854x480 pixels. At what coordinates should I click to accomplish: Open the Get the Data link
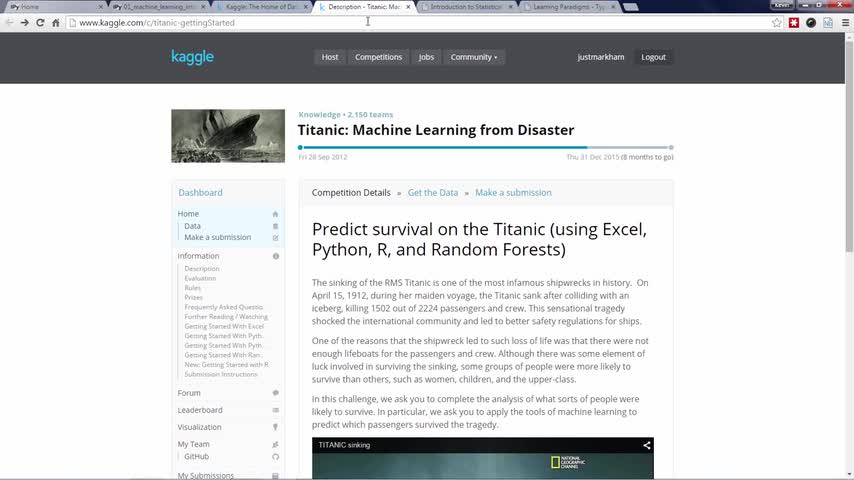pyautogui.click(x=433, y=193)
